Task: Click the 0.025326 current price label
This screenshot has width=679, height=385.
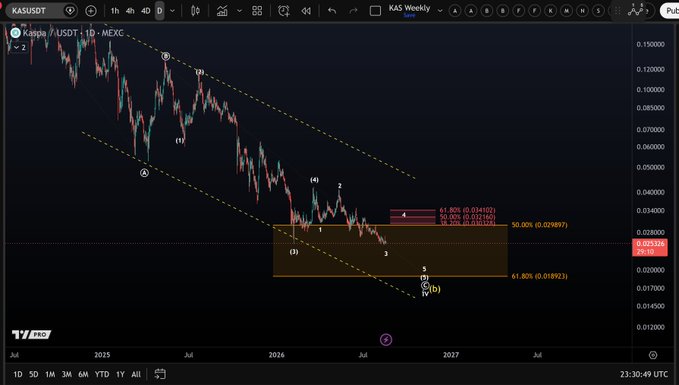Action: click(650, 247)
